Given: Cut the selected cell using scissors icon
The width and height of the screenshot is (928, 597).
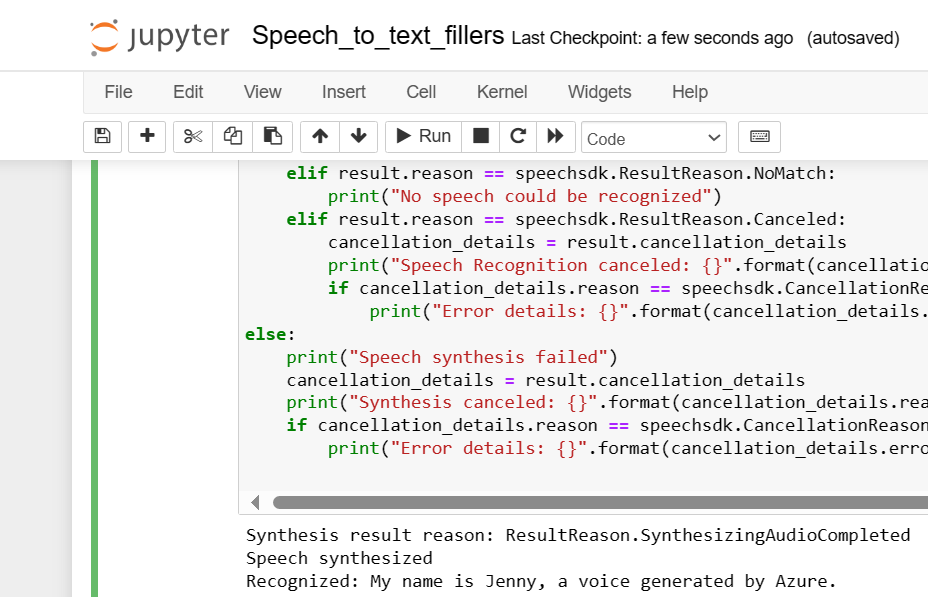Looking at the screenshot, I should tap(192, 137).
